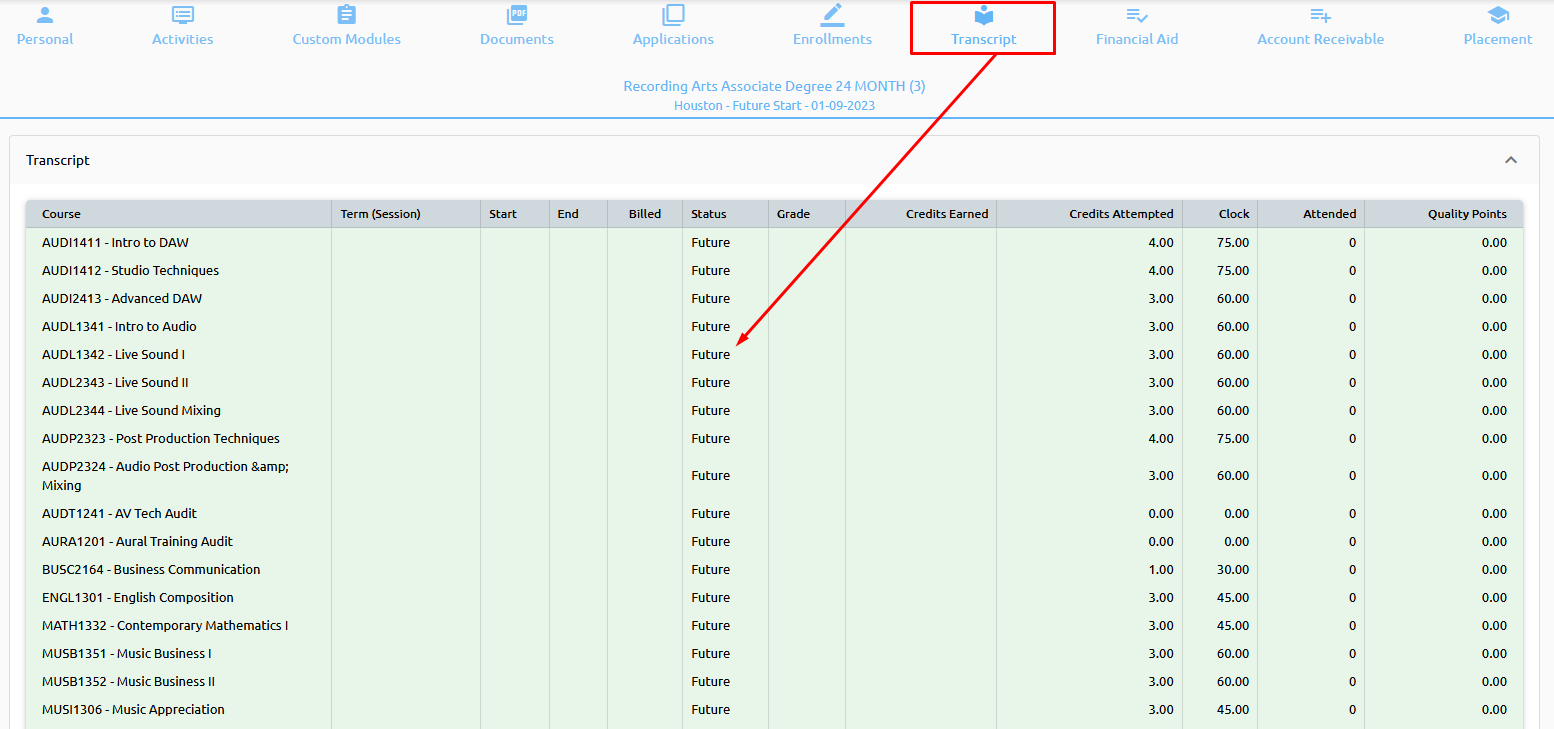1554x729 pixels.
Task: Click the Status column header
Action: click(708, 214)
